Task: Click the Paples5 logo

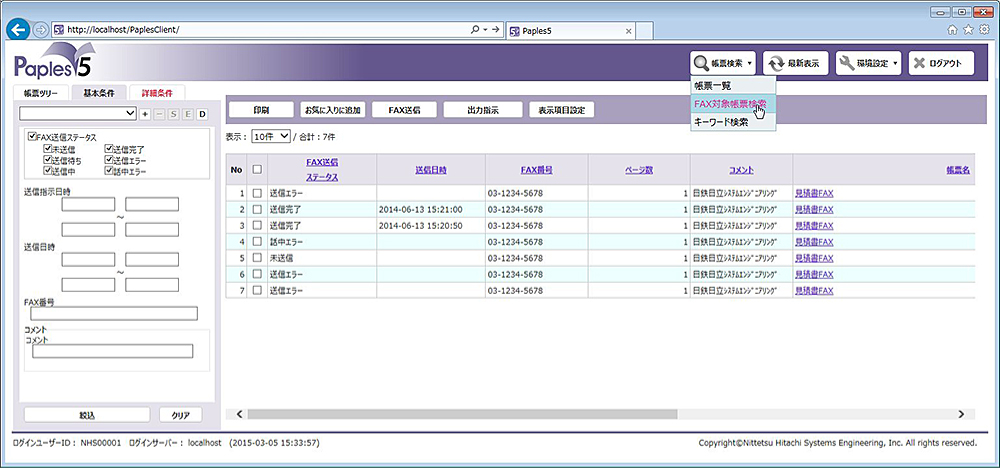Action: [x=55, y=62]
